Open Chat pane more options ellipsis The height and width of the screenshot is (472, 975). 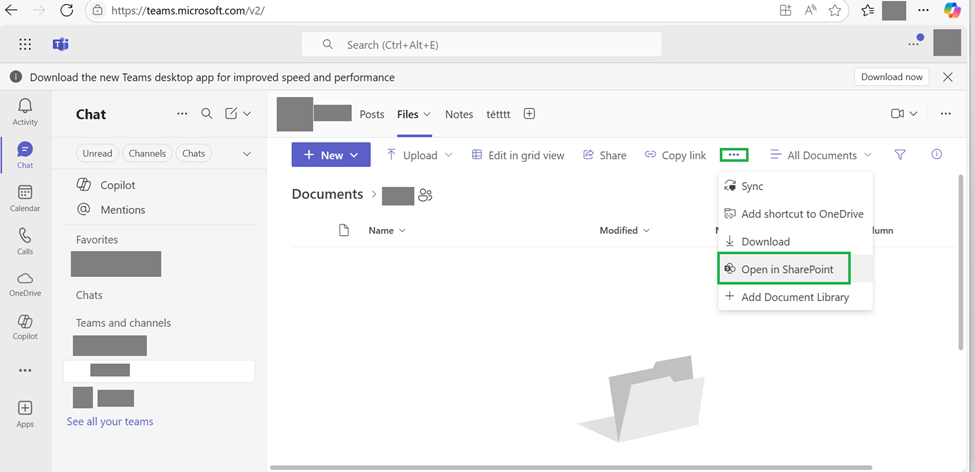(182, 114)
